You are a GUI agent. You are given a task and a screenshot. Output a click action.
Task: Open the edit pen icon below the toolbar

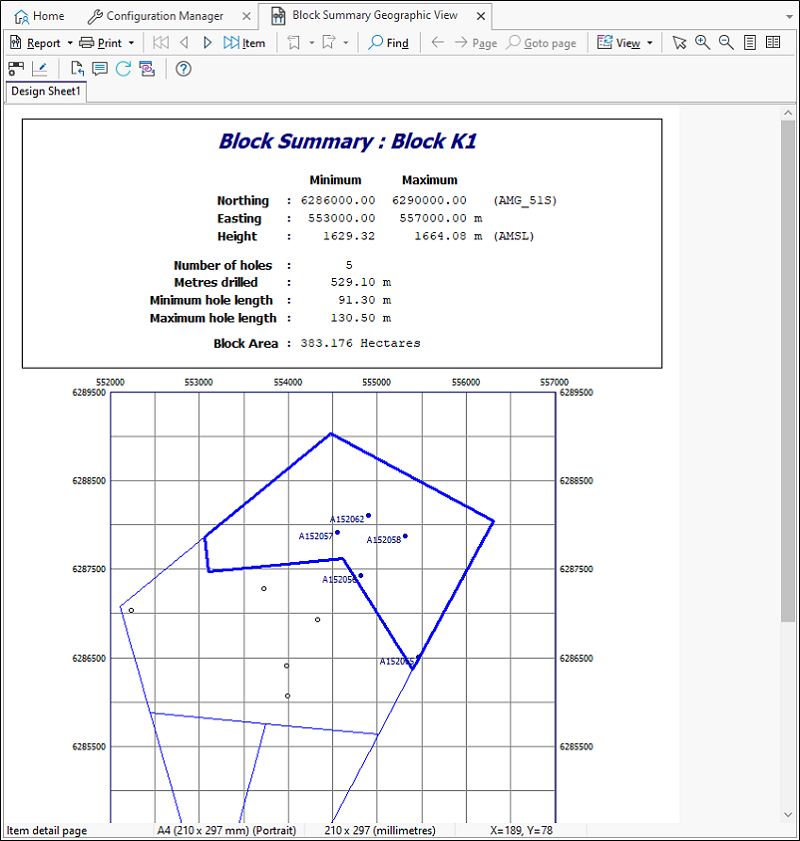pyautogui.click(x=38, y=68)
